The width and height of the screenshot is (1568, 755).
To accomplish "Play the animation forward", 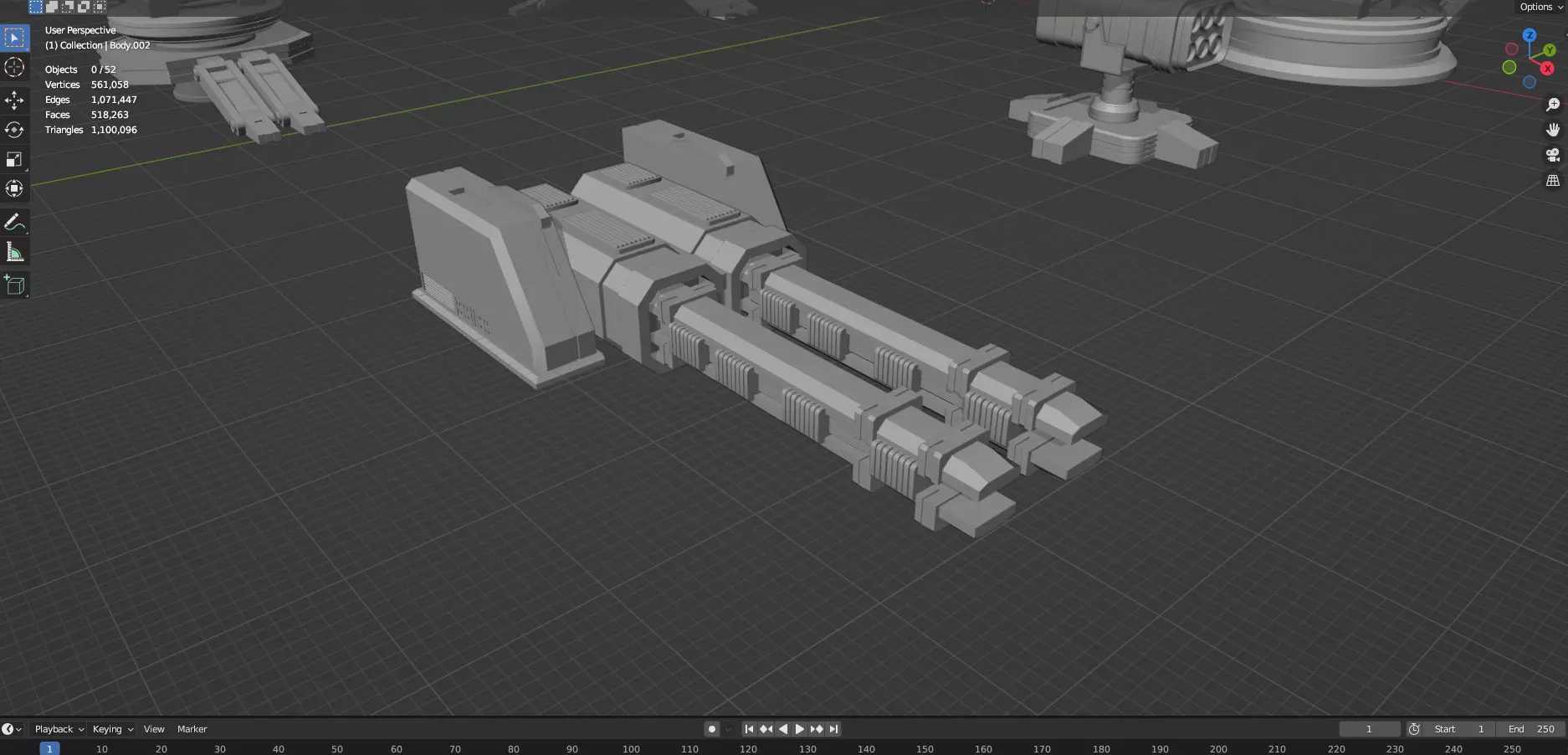I will (x=799, y=729).
